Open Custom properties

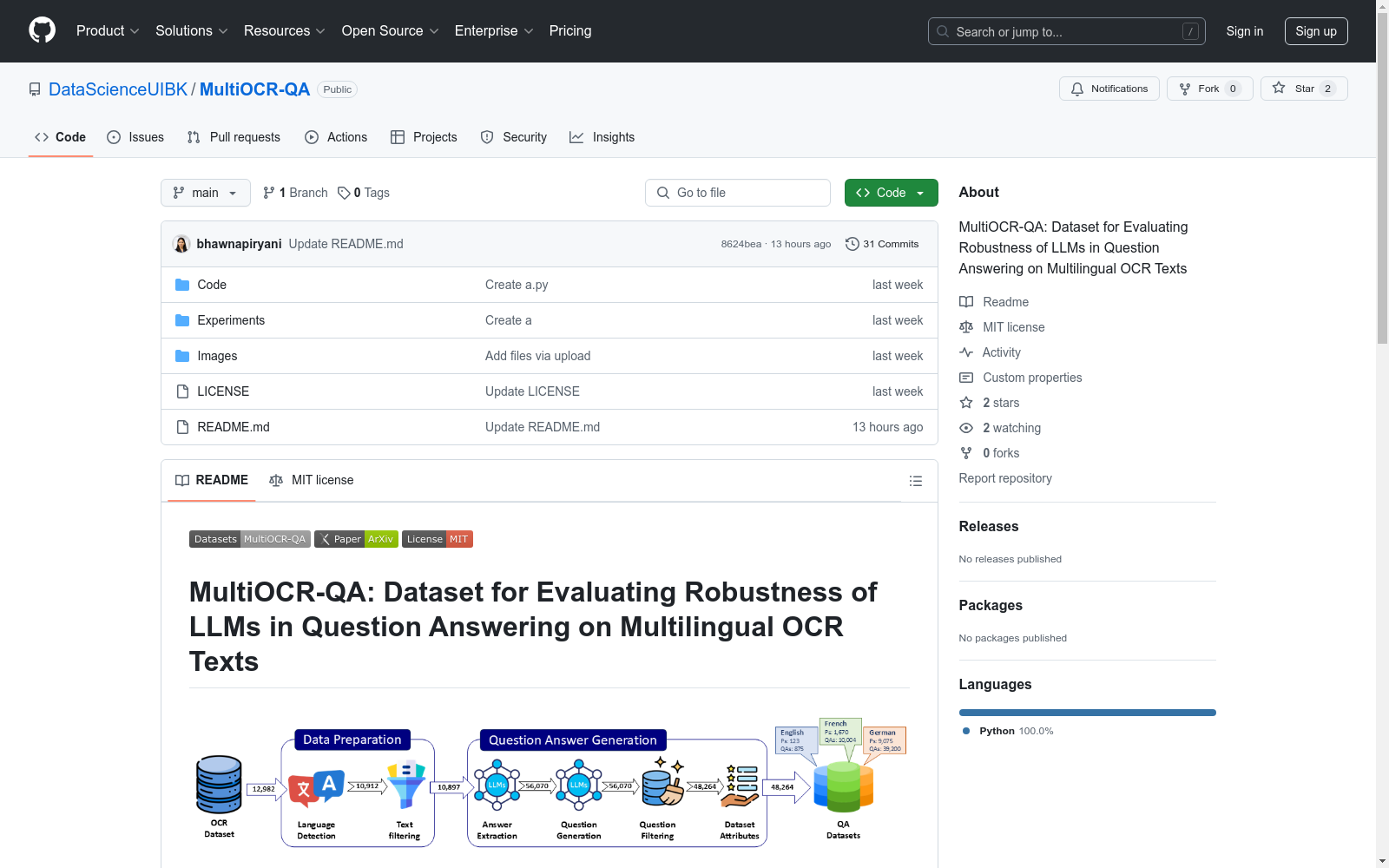point(1021,378)
